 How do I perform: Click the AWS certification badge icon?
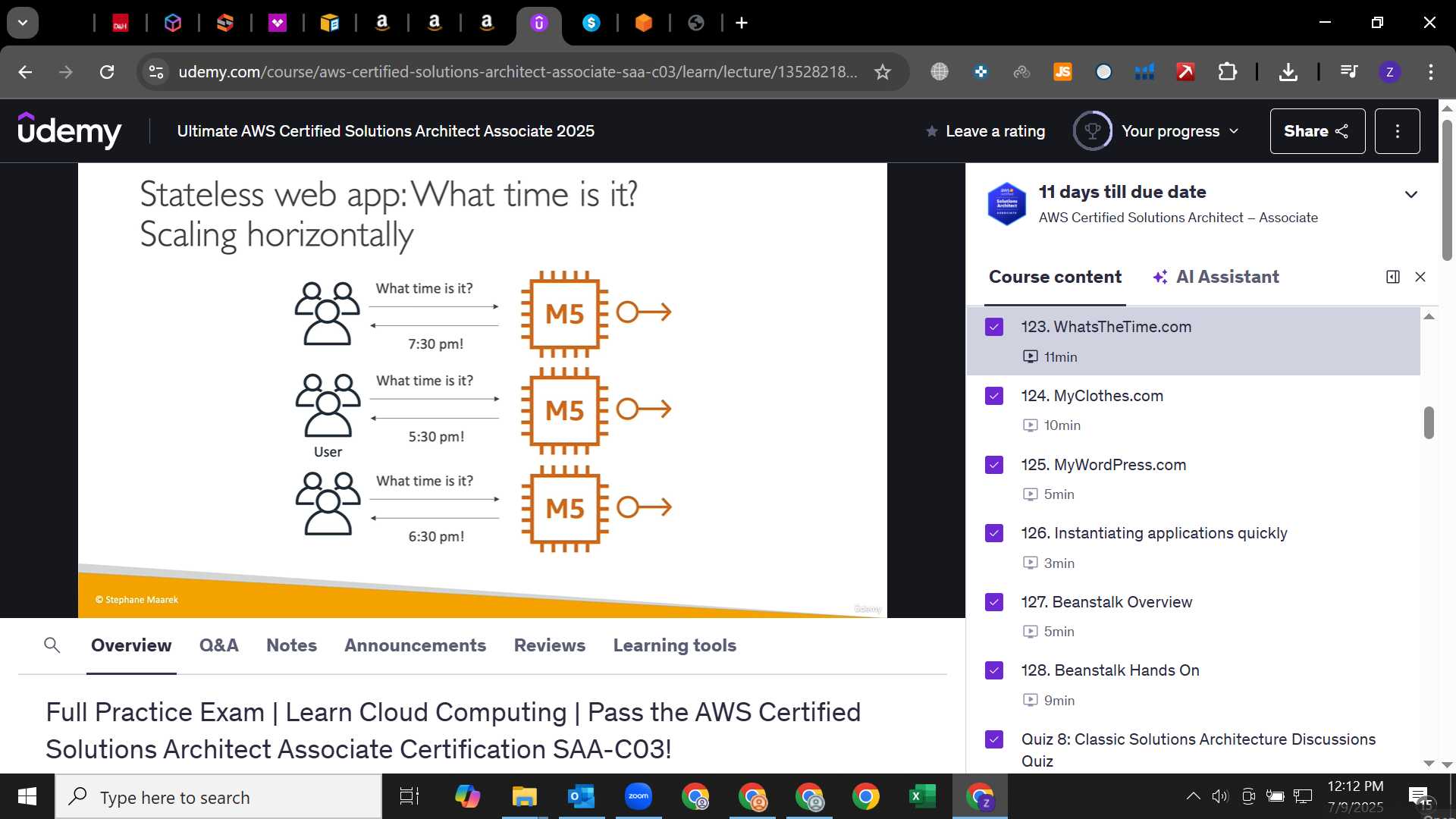(x=1007, y=204)
